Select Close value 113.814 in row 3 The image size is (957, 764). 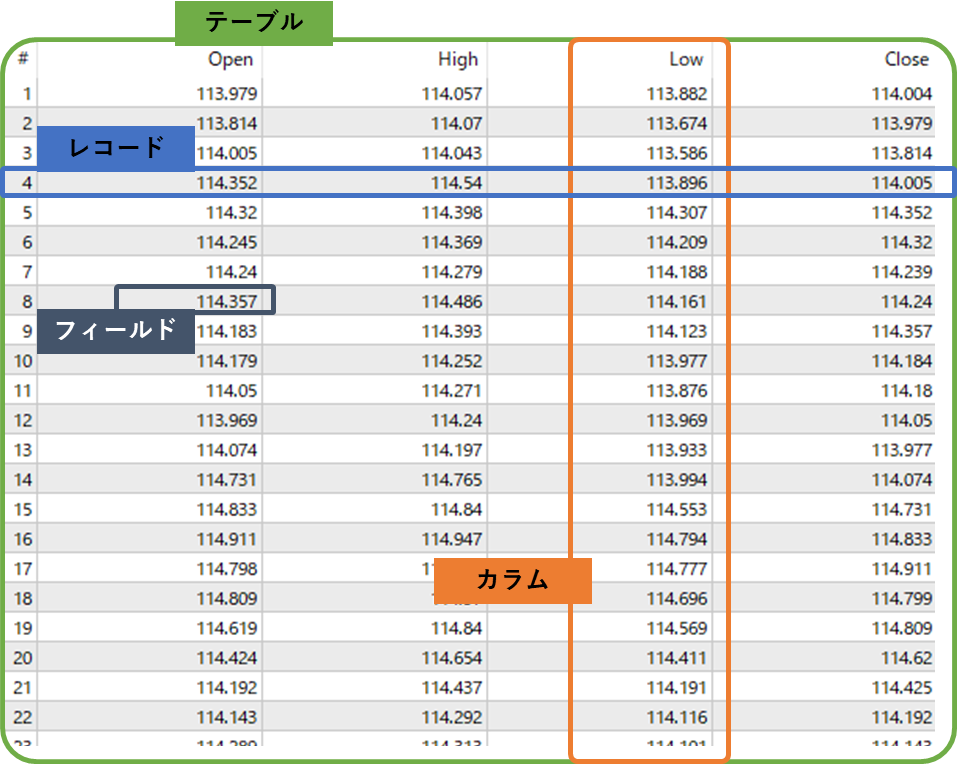click(x=902, y=153)
